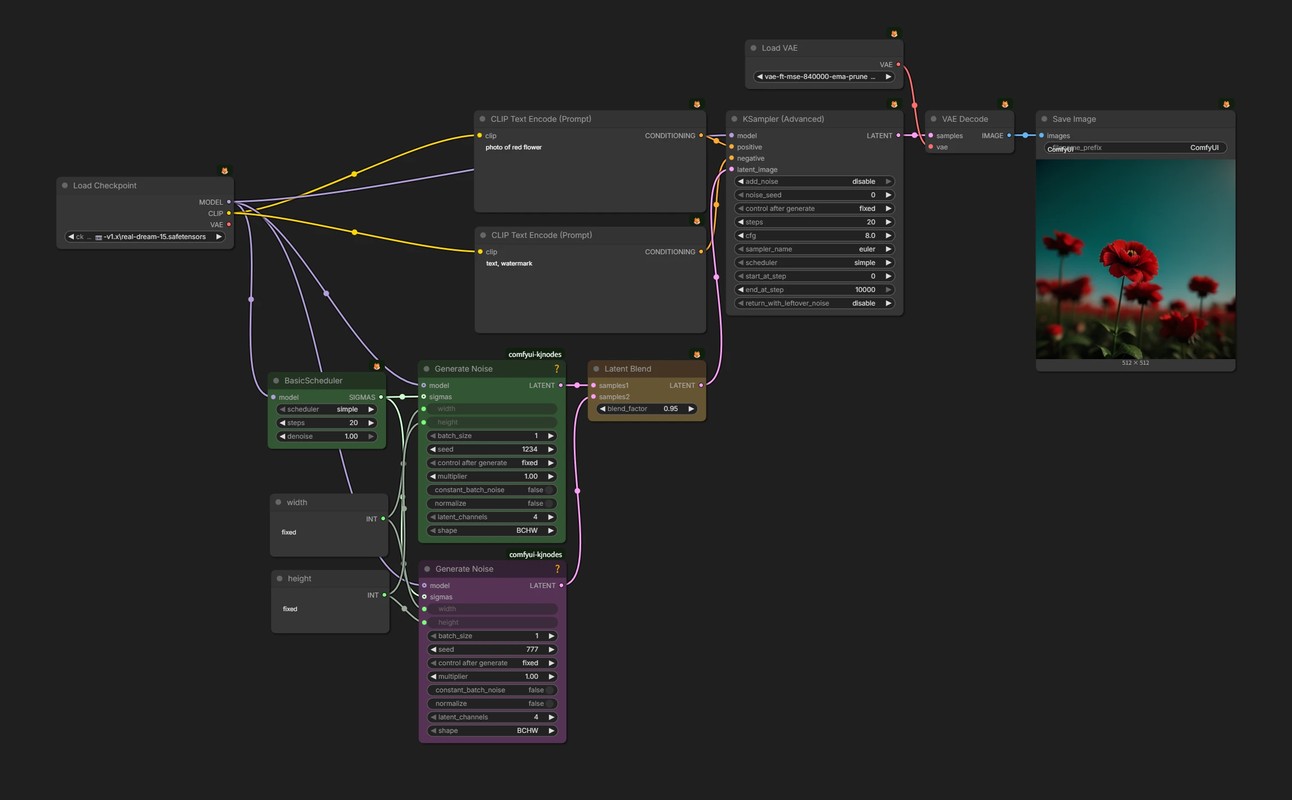Screen dimensions: 1292x800
Task: Click the 'photo of red flower' prompt text box
Action: pos(590,175)
